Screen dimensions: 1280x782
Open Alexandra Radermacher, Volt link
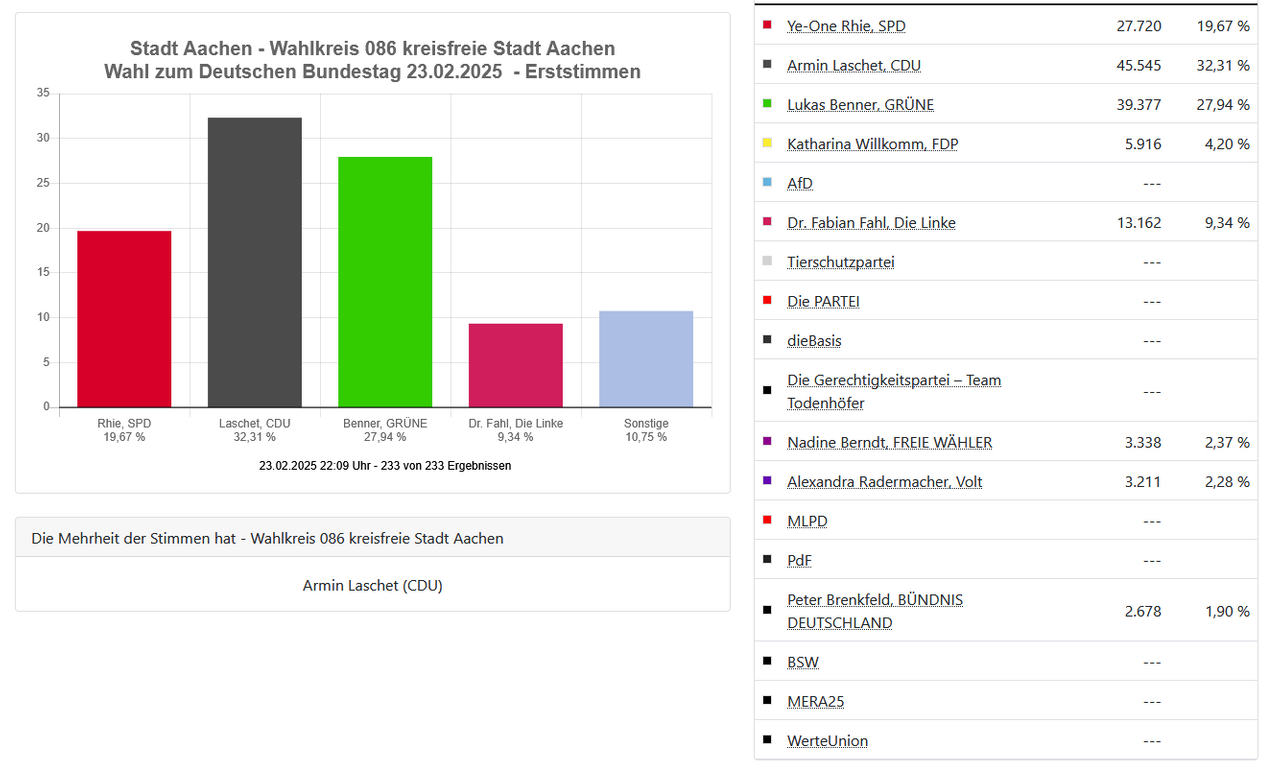(884, 481)
